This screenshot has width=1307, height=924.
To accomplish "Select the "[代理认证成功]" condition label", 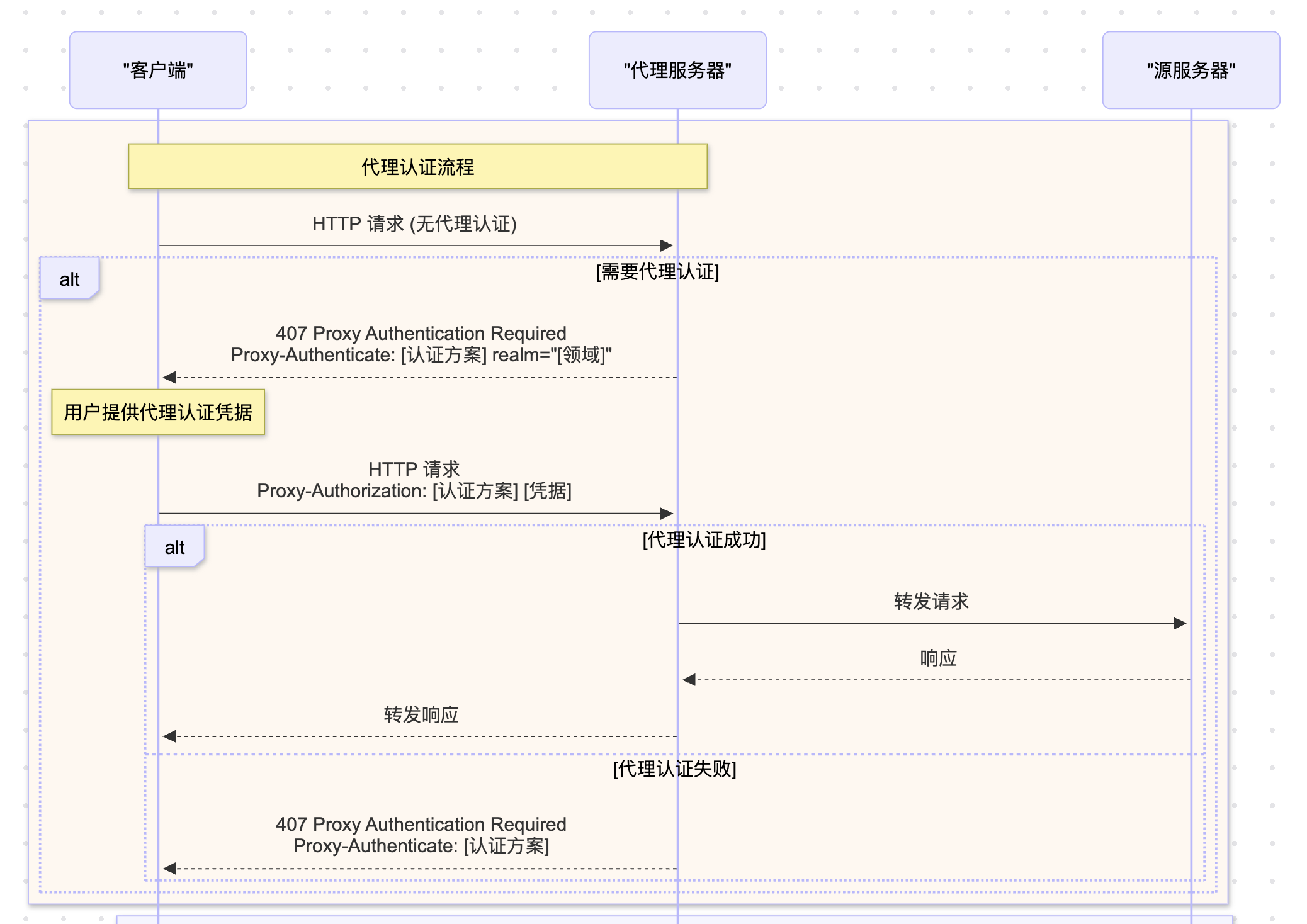I will pyautogui.click(x=704, y=540).
